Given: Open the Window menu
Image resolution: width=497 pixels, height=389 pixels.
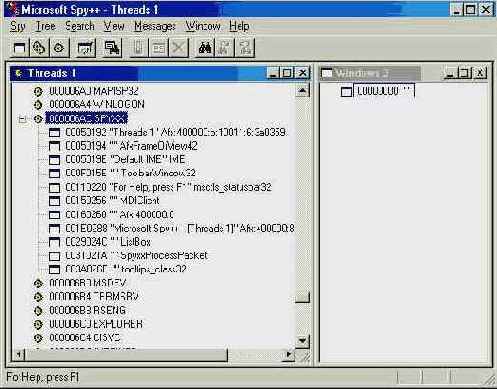Looking at the screenshot, I should [203, 26].
